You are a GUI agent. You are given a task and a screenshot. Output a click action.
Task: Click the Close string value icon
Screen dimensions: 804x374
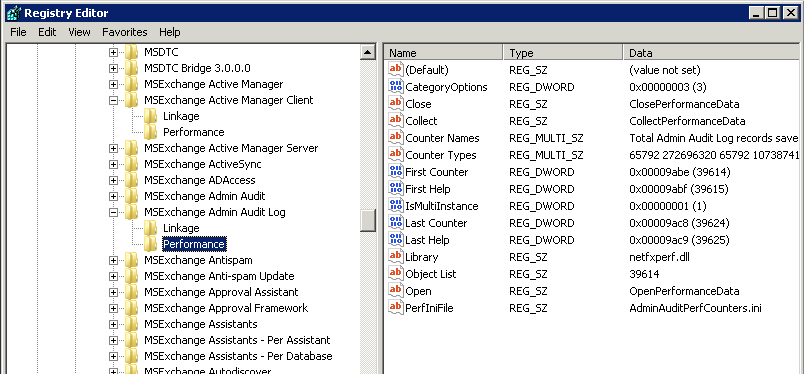click(395, 103)
